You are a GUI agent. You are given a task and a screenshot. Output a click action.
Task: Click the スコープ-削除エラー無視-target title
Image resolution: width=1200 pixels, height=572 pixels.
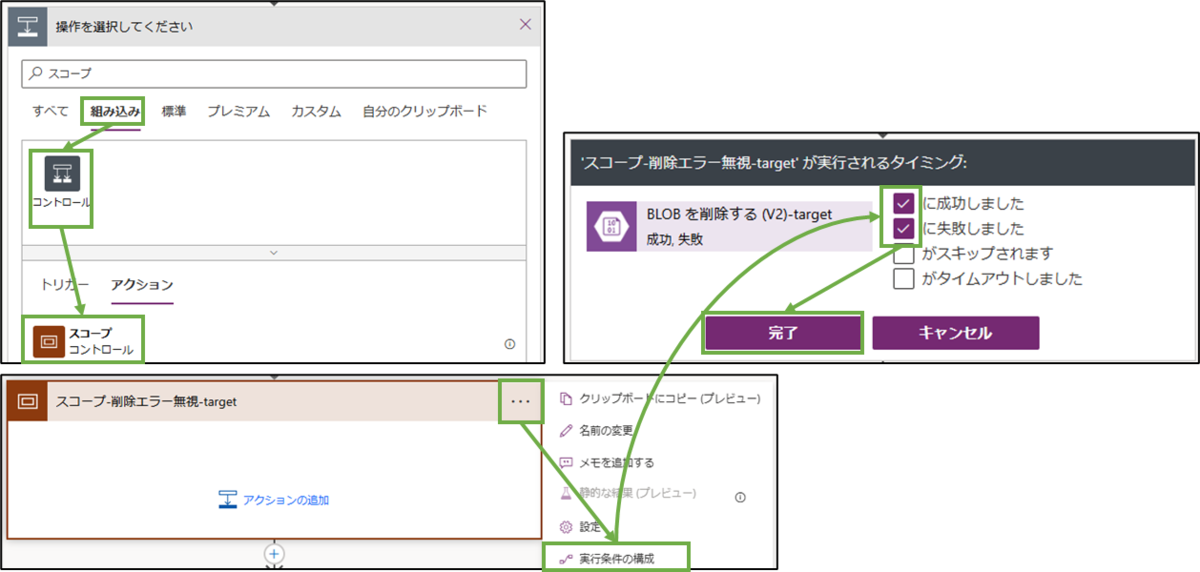pyautogui.click(x=146, y=401)
